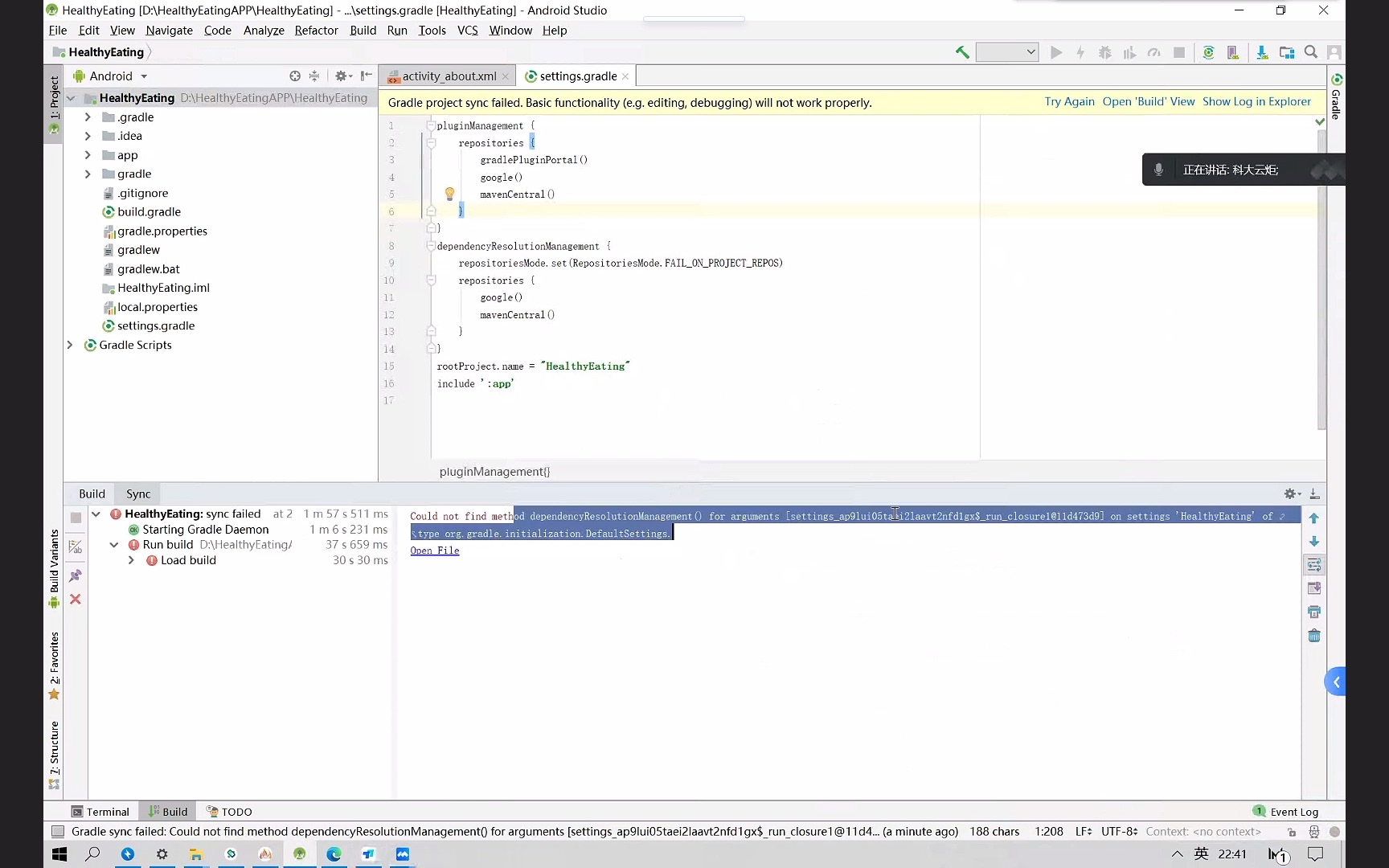
Task: Click Try Again sync link
Action: (x=1069, y=102)
